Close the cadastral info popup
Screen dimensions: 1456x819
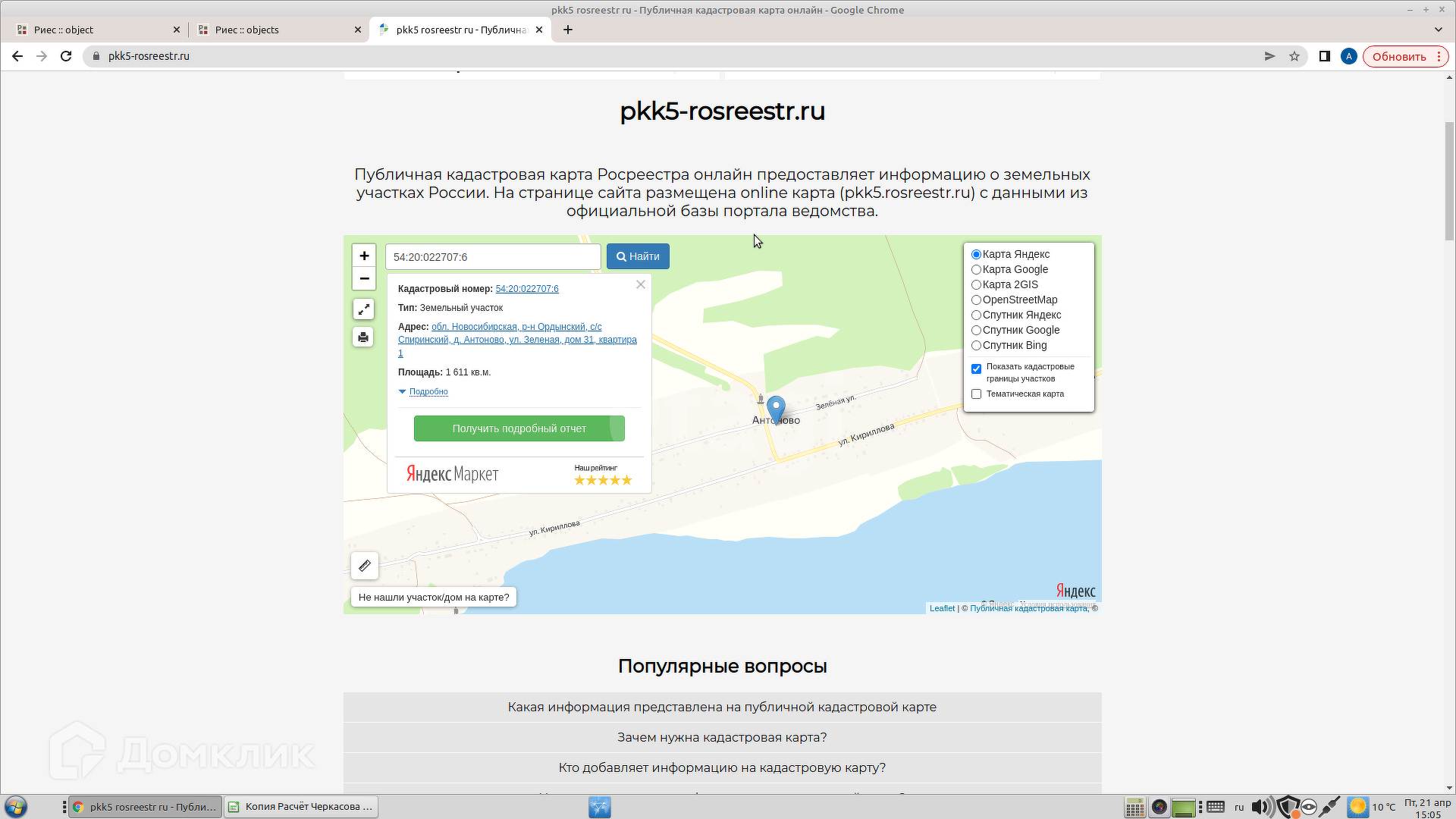pyautogui.click(x=641, y=284)
